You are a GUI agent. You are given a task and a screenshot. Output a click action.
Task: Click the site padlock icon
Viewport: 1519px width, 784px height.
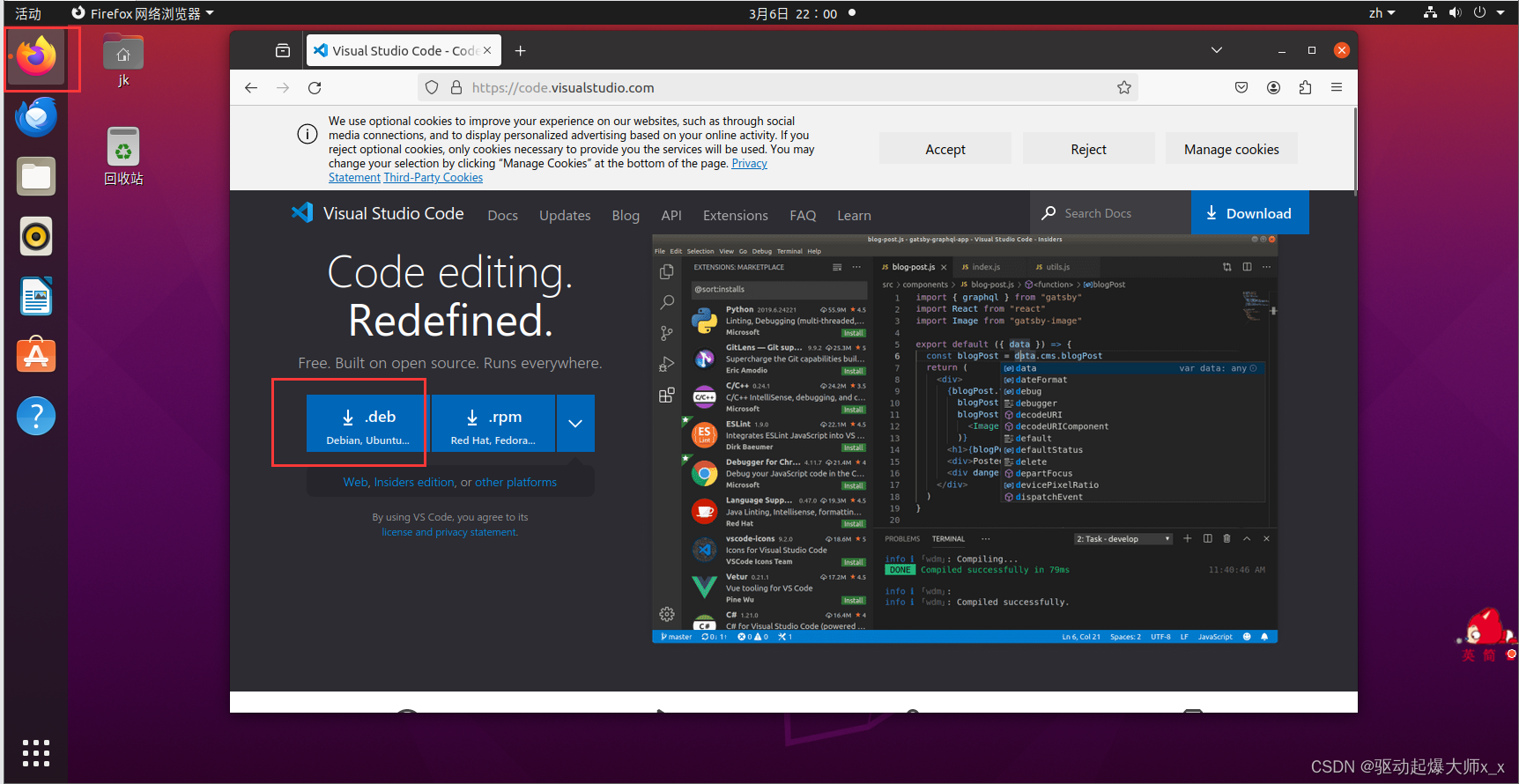point(456,87)
